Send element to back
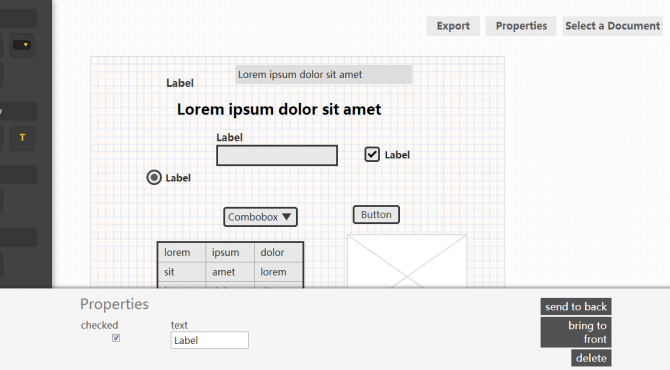Image resolution: width=670 pixels, height=370 pixels. 576,306
